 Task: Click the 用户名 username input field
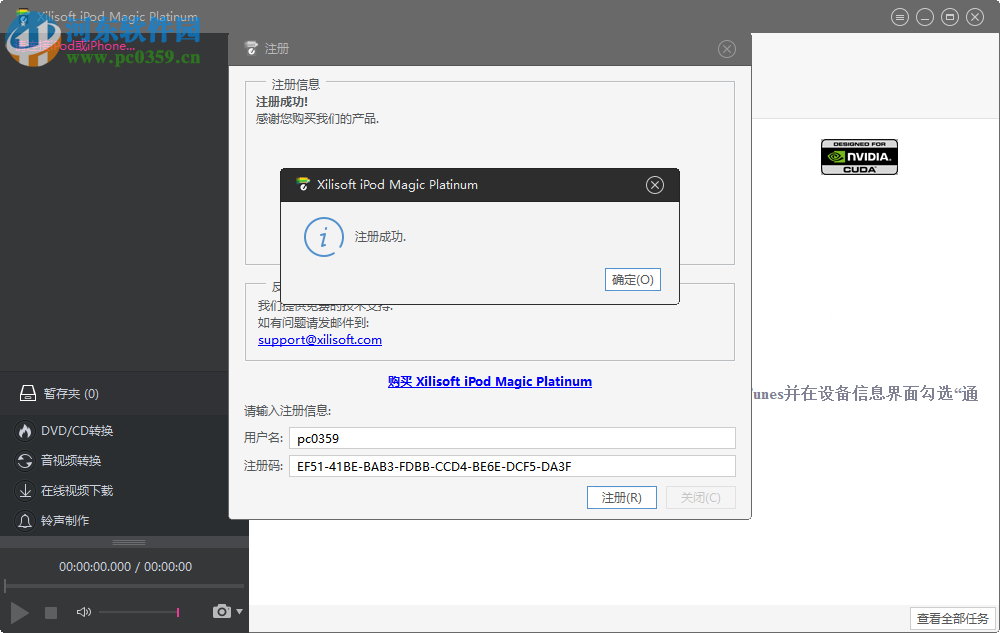[512, 437]
